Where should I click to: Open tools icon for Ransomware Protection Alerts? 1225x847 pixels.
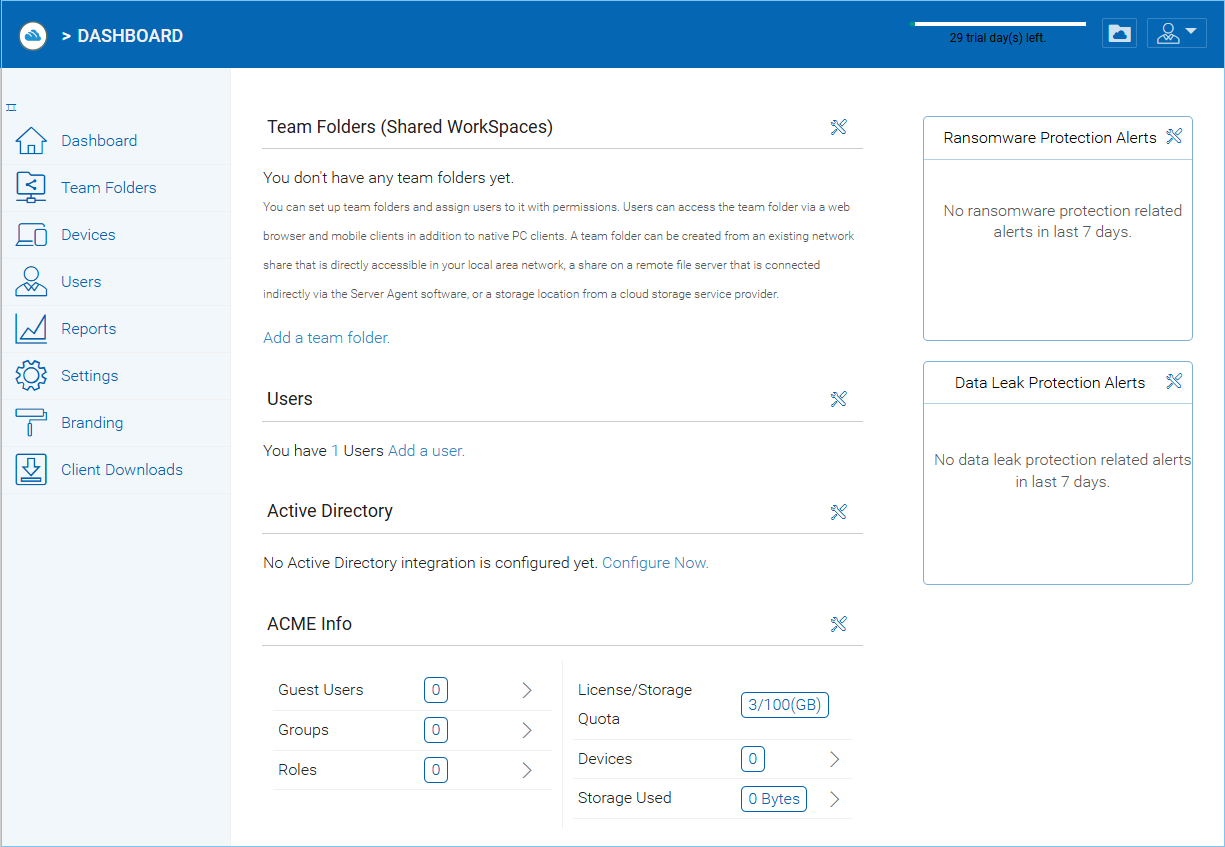[x=1174, y=136]
